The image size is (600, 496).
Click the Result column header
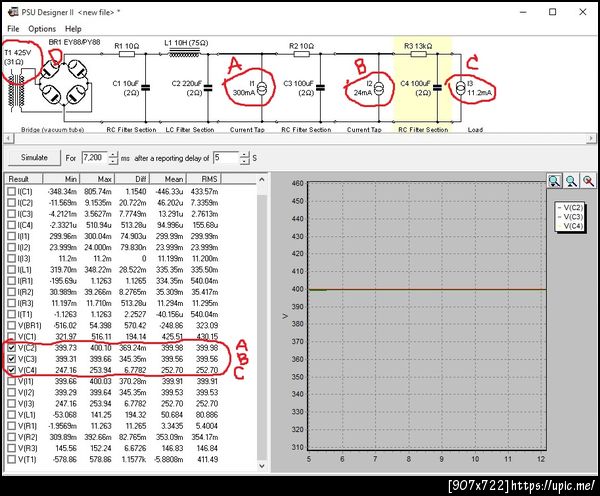[x=24, y=179]
